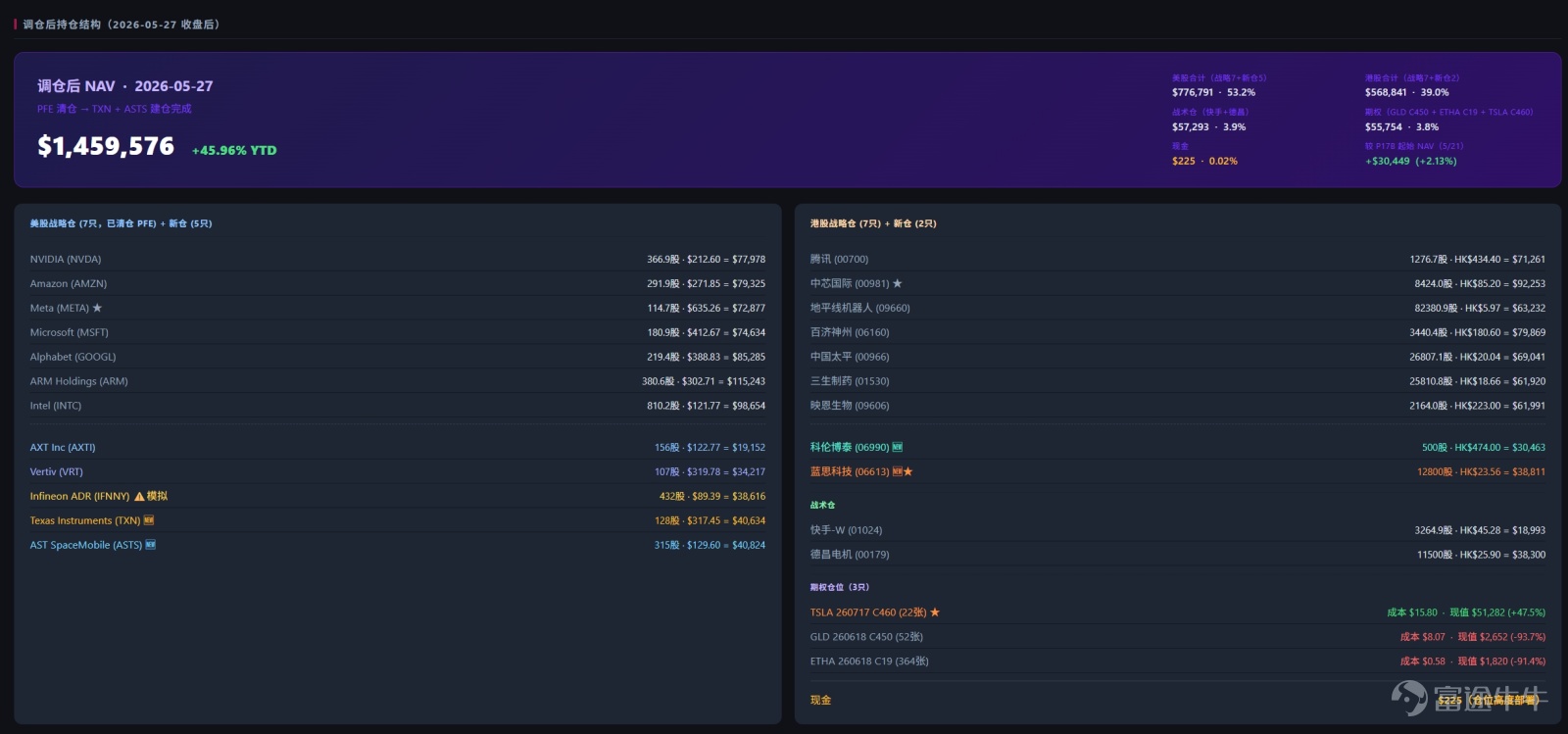Click the 期权仓位 (3只) subsection heading

pyautogui.click(x=839, y=587)
